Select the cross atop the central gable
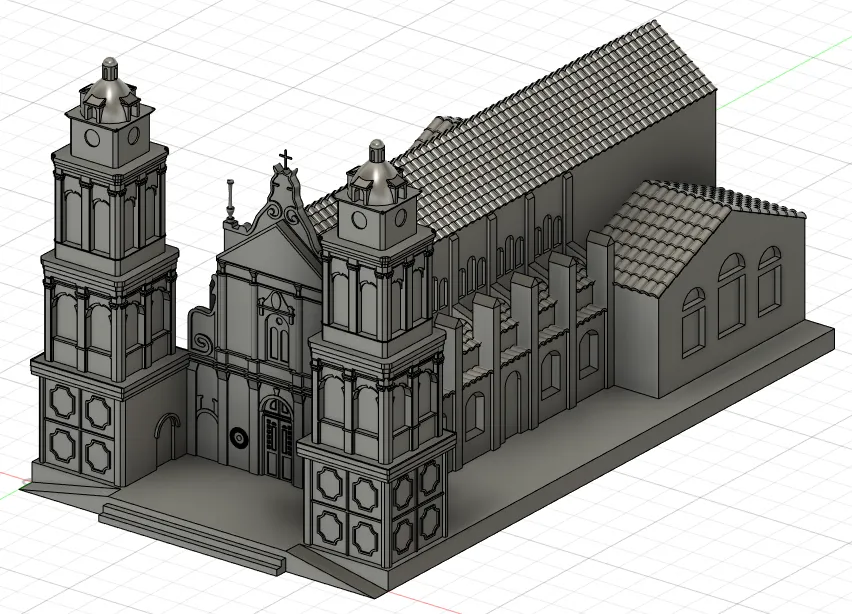The height and width of the screenshot is (614, 852). 286,159
